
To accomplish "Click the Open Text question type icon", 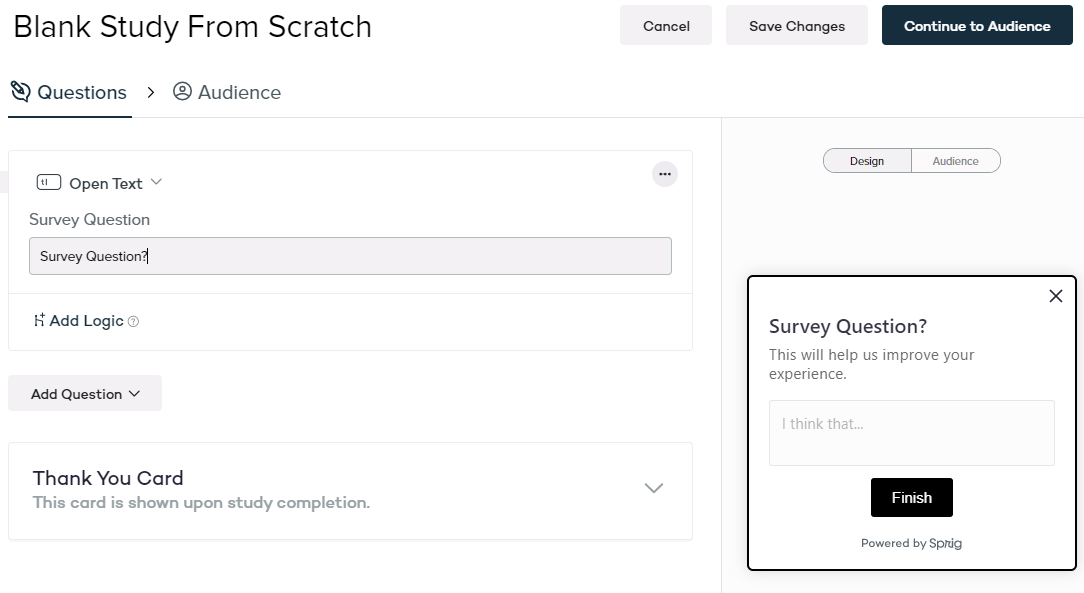I will [49, 183].
